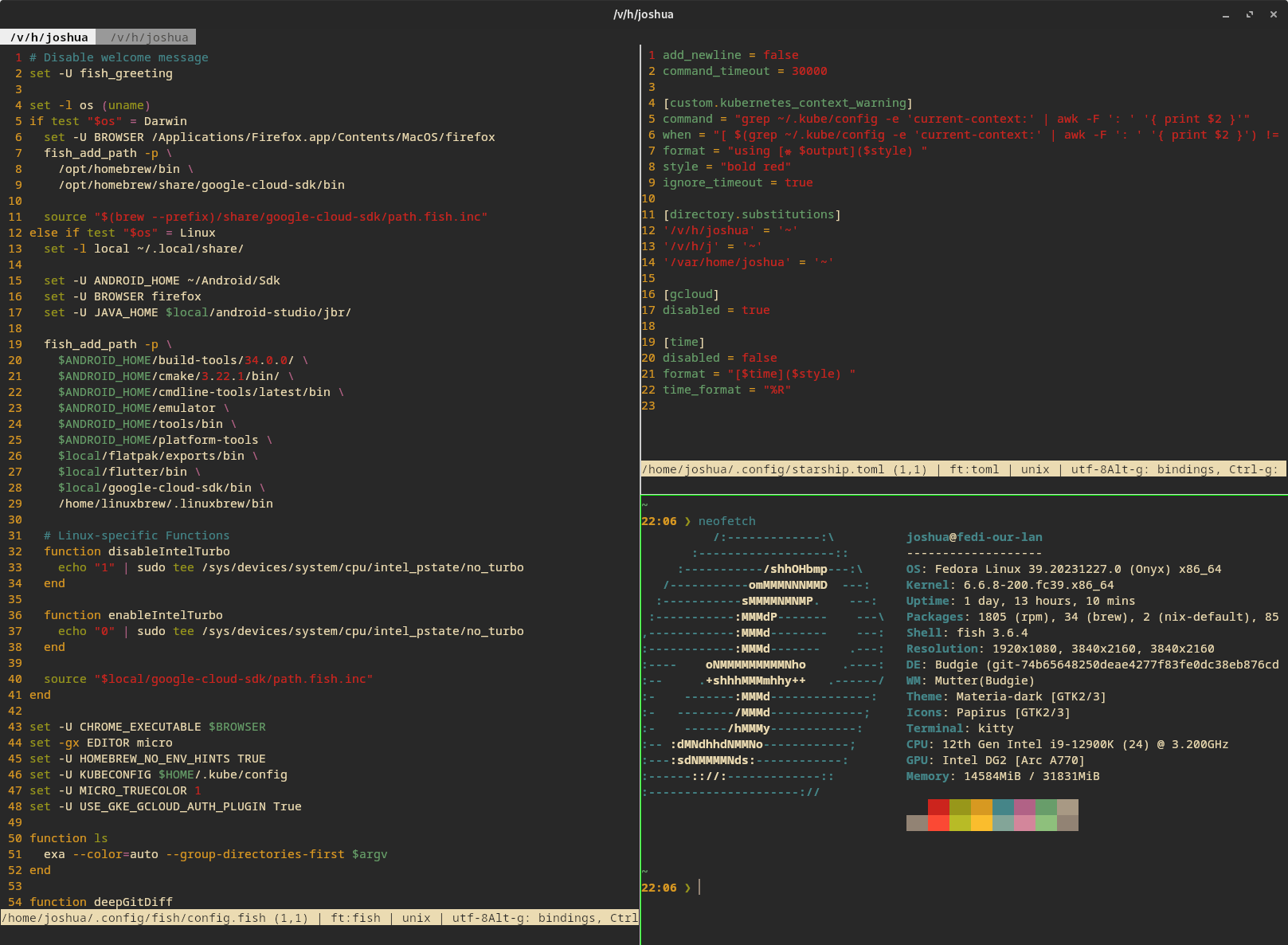
Task: Close the kitty terminal window
Action: 1274,15
